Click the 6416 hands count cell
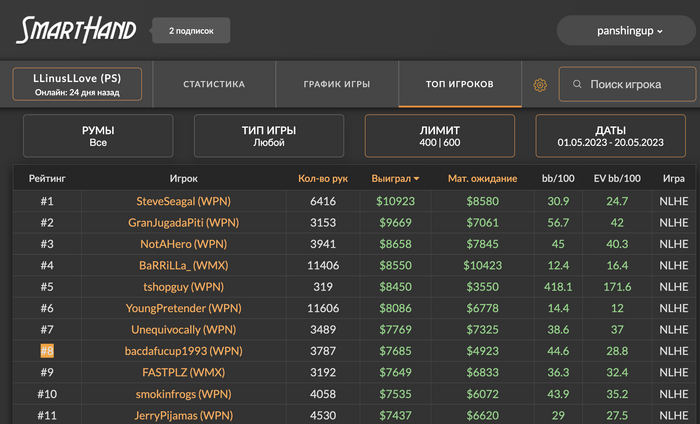The height and width of the screenshot is (424, 700). (x=323, y=201)
